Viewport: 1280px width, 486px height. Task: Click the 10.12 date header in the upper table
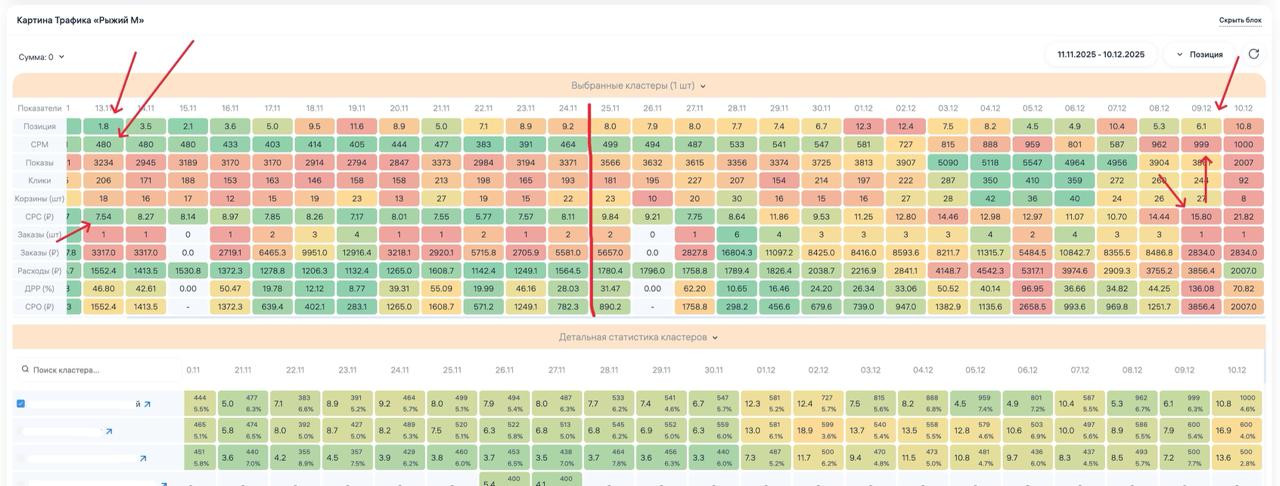click(1243, 108)
